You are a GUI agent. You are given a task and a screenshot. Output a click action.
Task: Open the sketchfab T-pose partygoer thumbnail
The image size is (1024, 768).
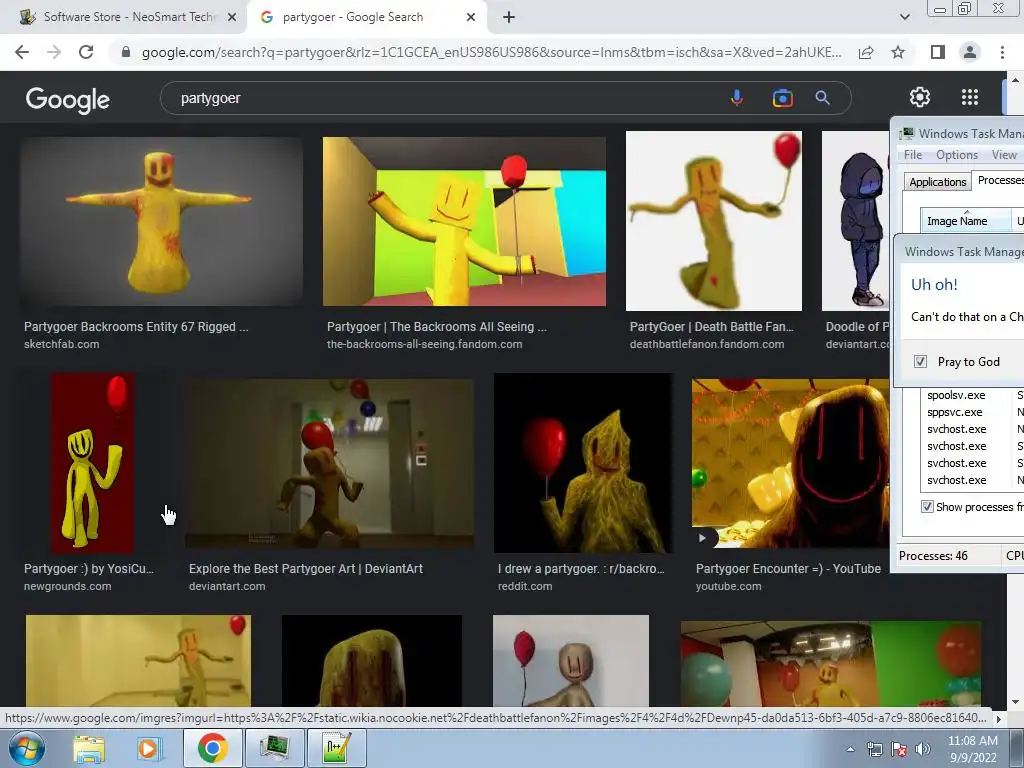[x=161, y=221]
